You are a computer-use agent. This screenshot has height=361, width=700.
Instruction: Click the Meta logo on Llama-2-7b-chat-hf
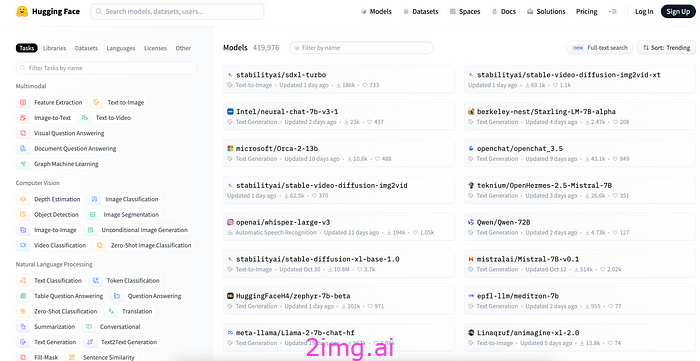[x=230, y=333]
